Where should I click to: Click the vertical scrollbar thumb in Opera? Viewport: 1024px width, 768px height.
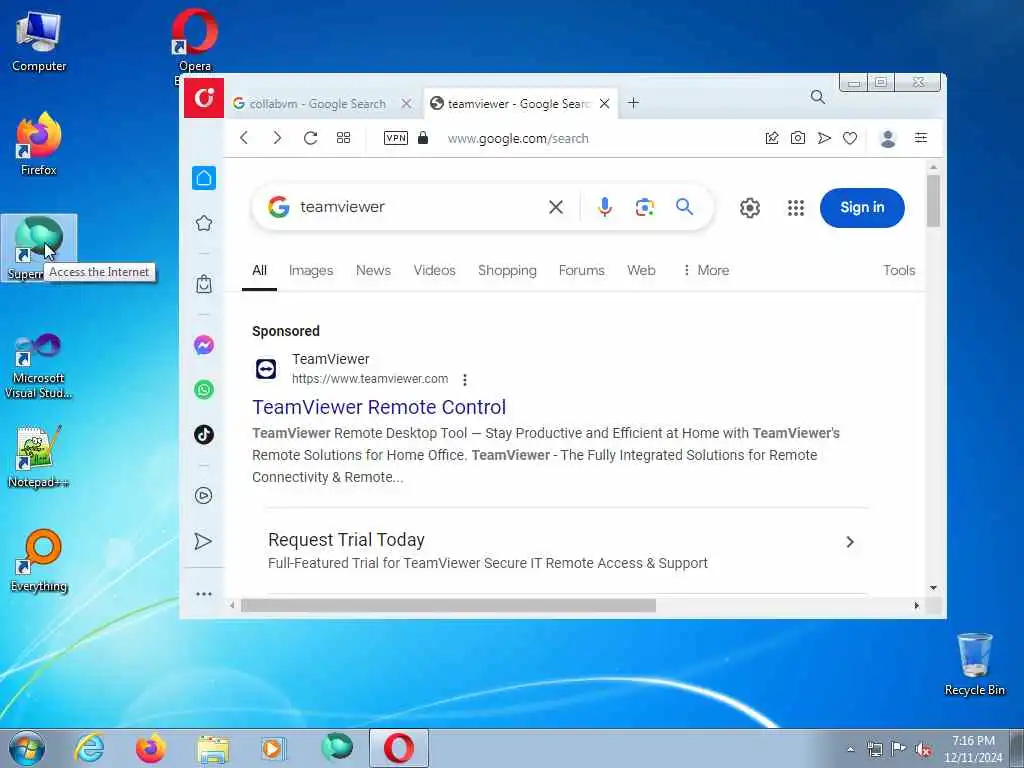click(x=933, y=200)
